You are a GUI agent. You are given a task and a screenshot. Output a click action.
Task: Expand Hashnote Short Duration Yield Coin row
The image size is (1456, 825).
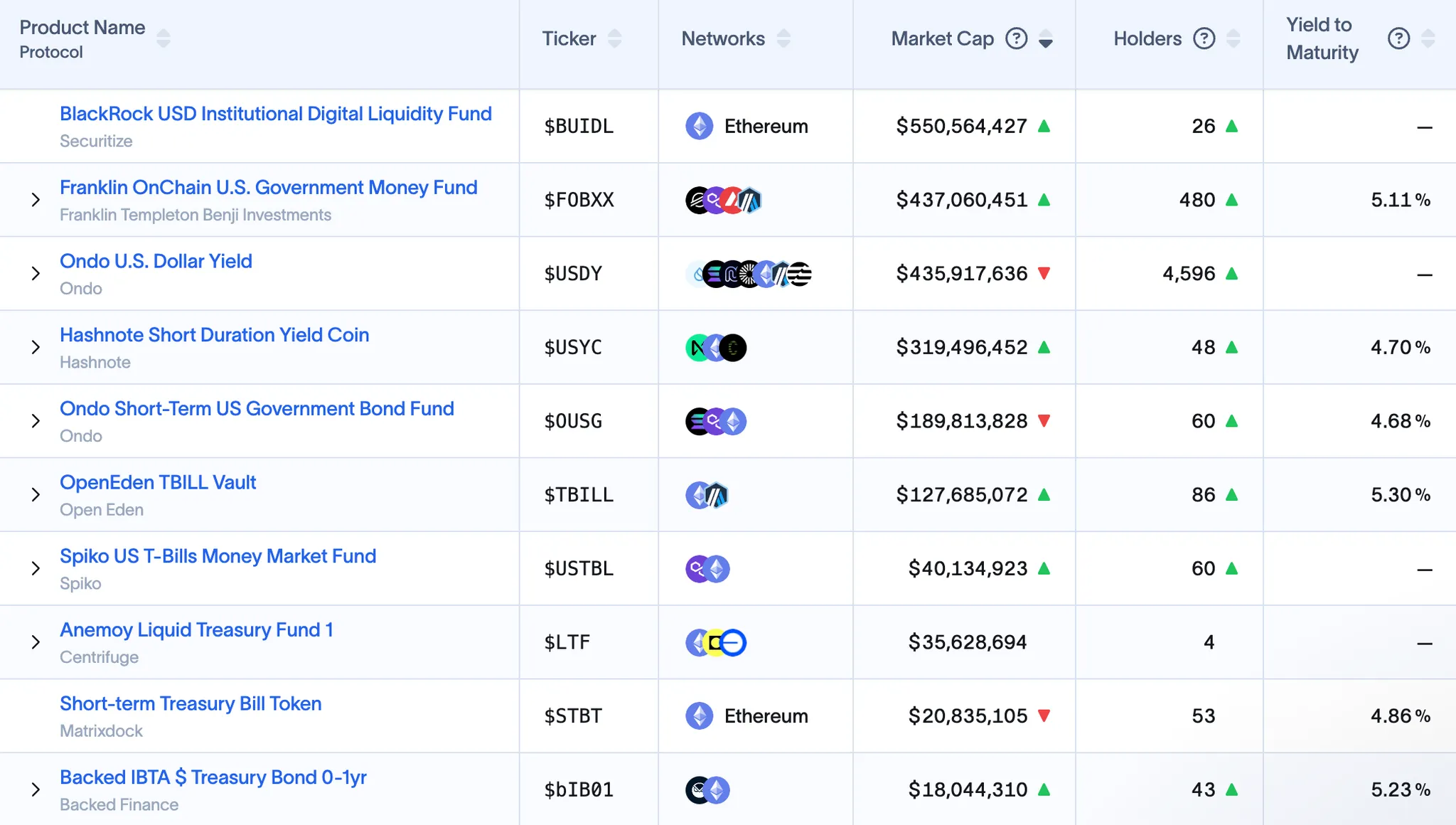[x=36, y=347]
